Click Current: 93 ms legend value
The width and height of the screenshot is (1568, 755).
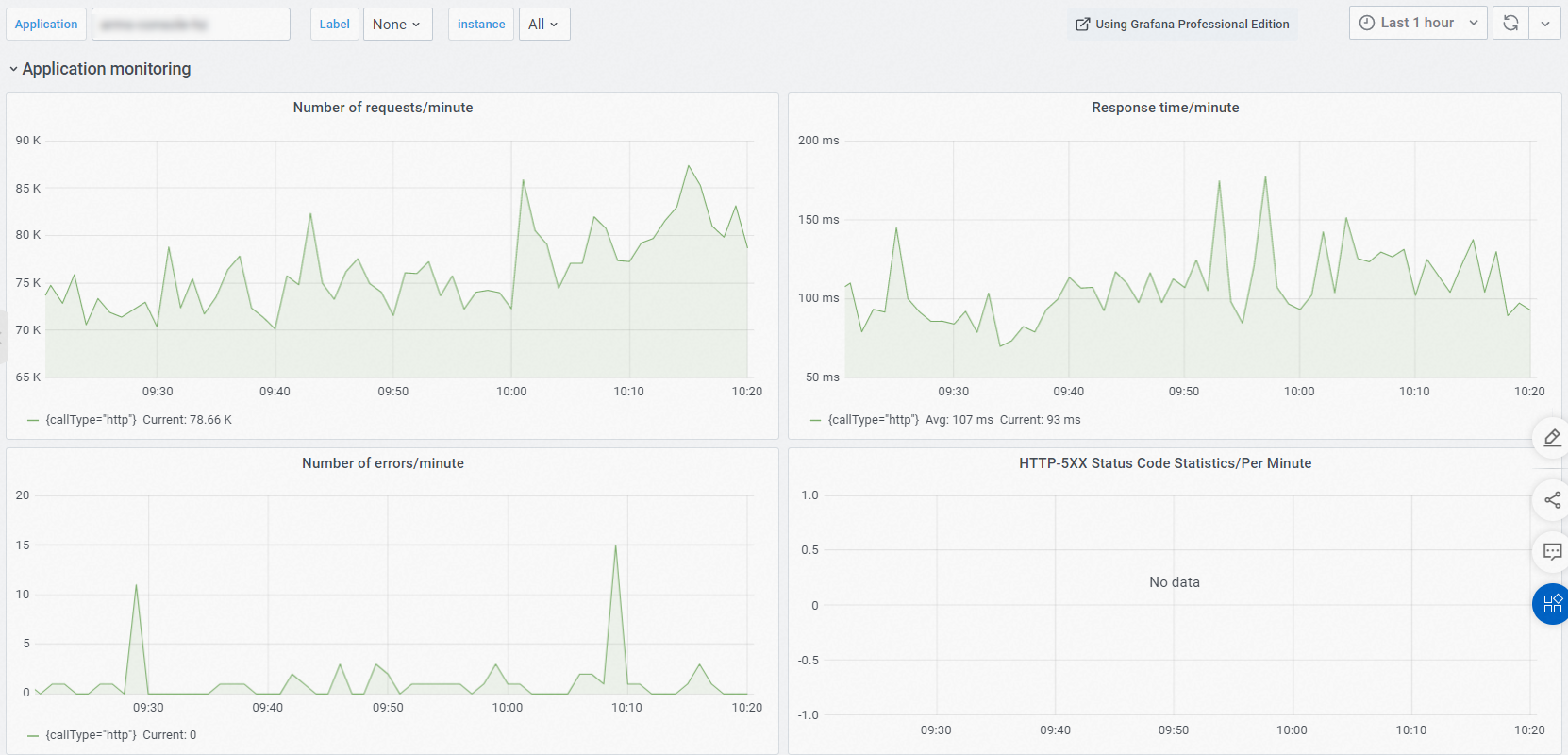point(1040,420)
